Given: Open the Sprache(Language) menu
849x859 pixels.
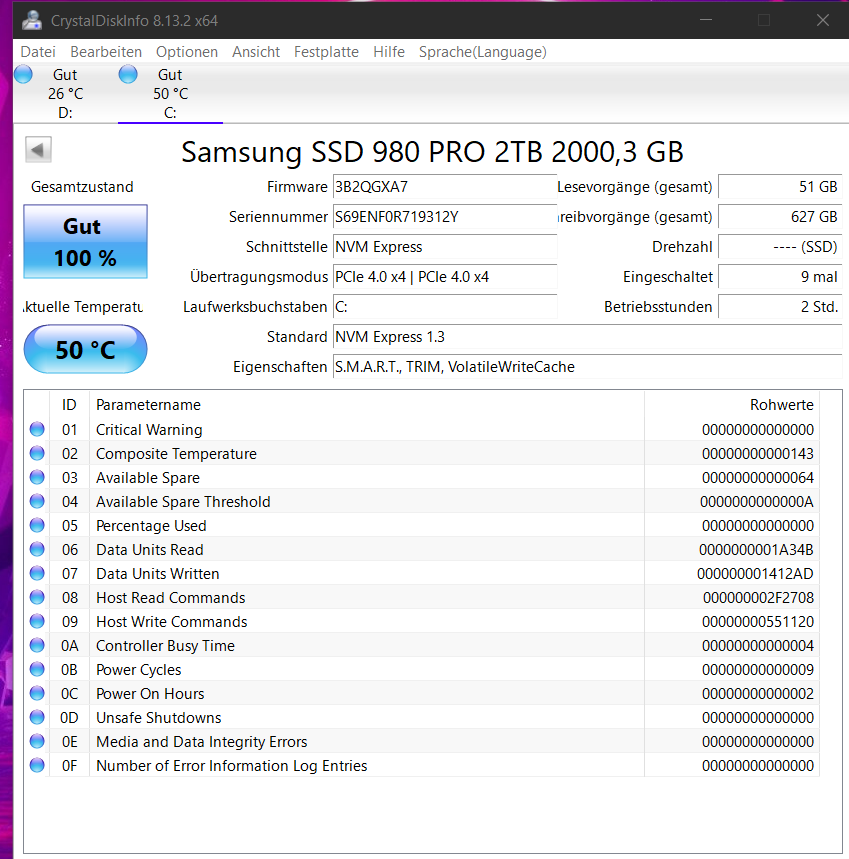Looking at the screenshot, I should point(483,52).
